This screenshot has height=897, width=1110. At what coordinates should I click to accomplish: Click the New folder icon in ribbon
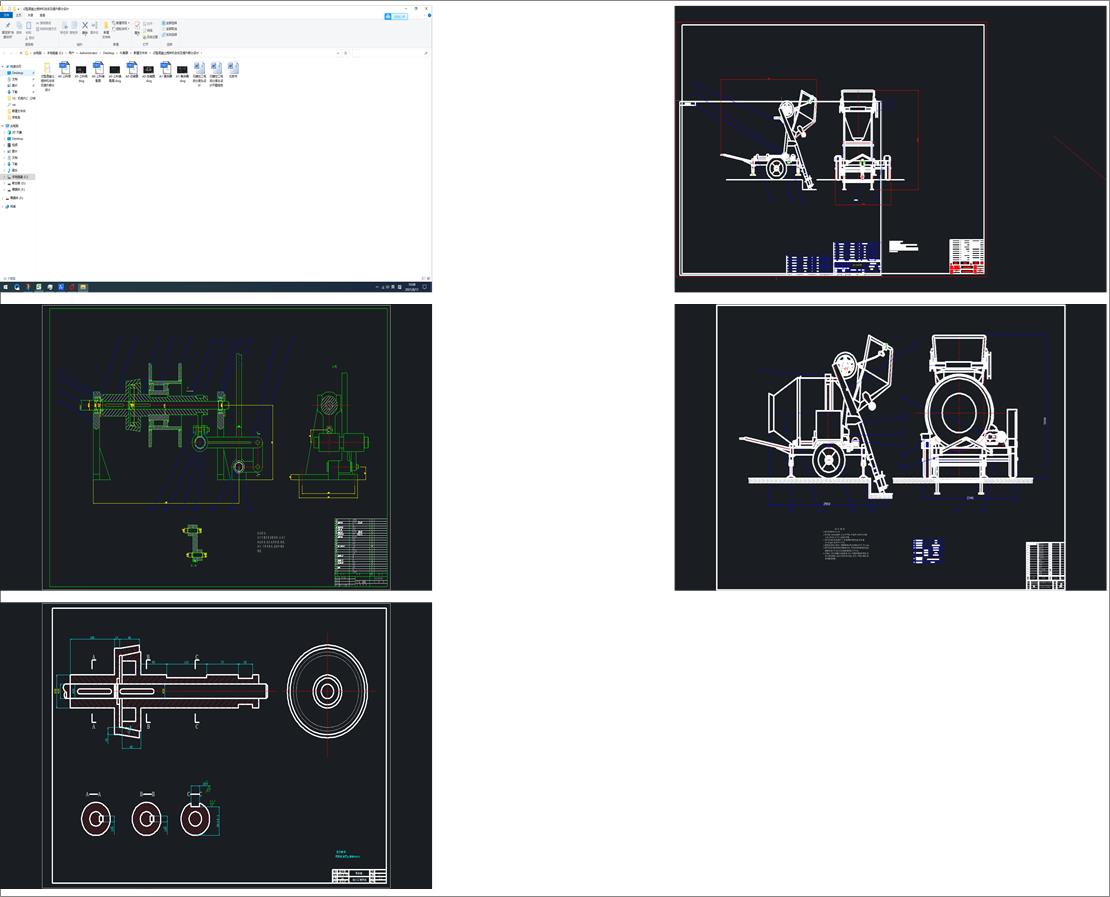tap(106, 29)
